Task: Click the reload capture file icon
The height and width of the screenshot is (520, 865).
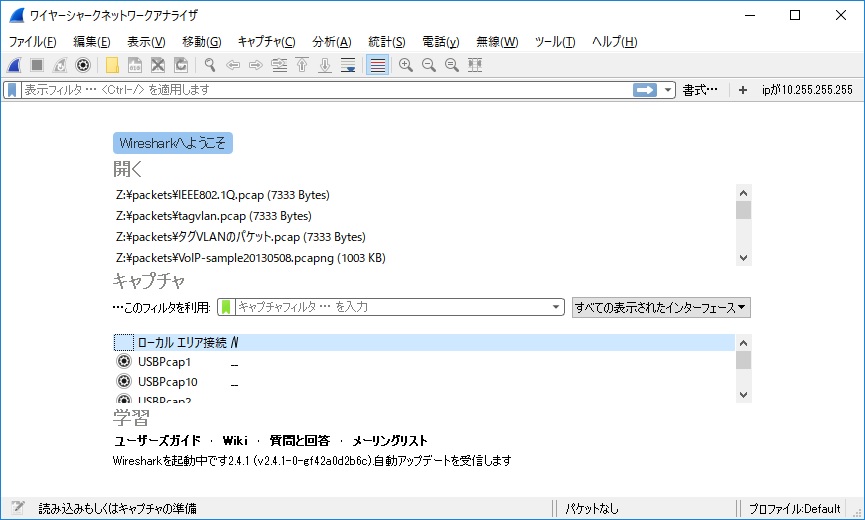Action: (181, 65)
